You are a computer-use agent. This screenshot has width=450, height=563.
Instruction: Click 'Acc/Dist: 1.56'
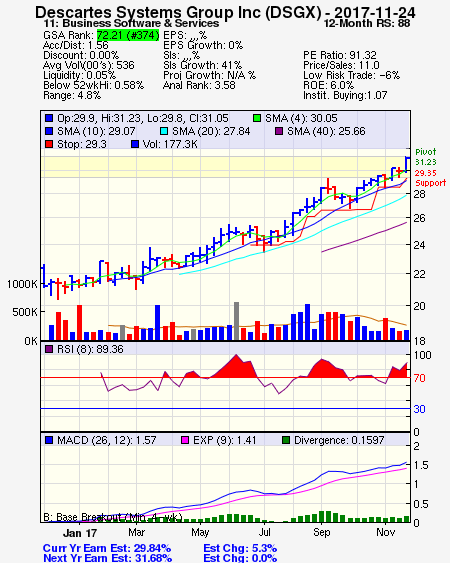75,45
